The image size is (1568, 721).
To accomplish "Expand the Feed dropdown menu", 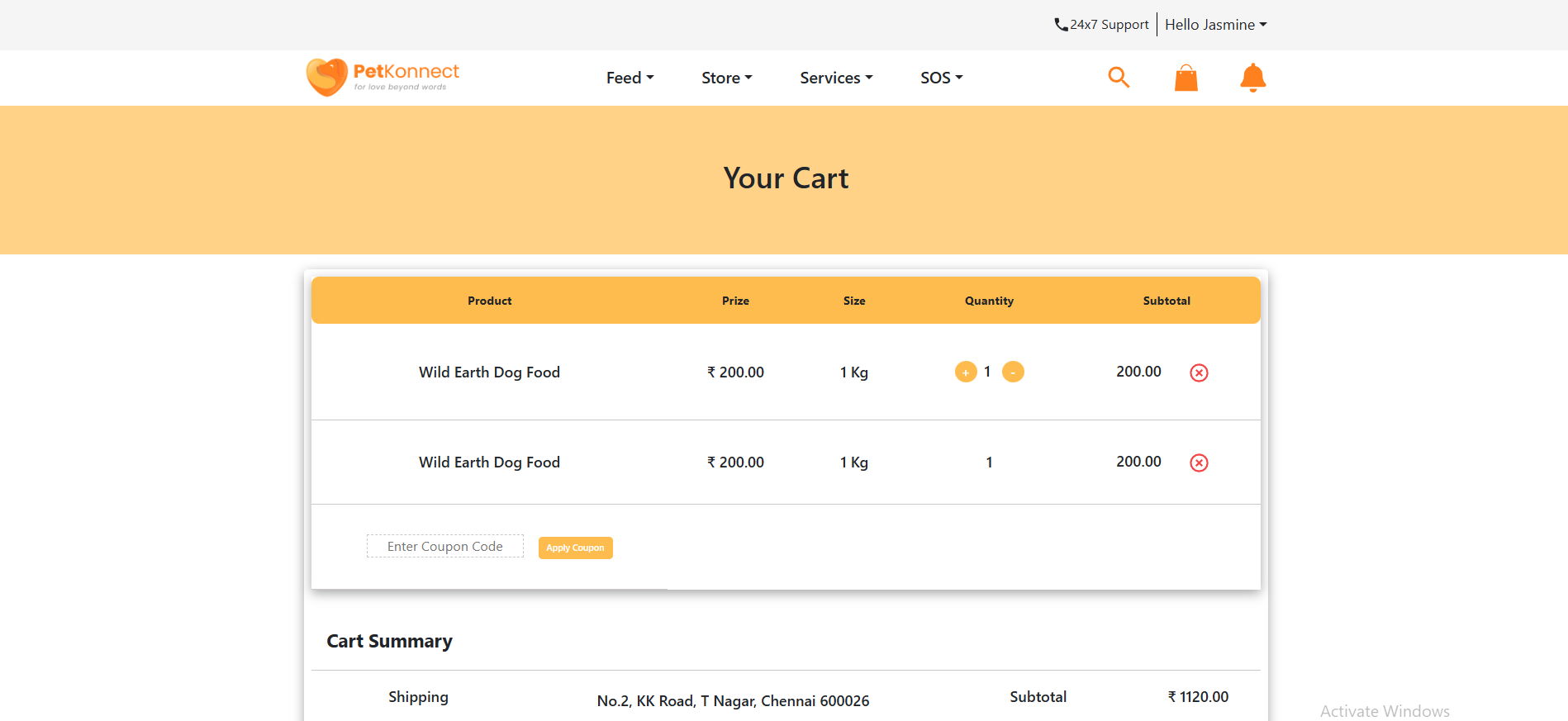I will click(x=630, y=78).
